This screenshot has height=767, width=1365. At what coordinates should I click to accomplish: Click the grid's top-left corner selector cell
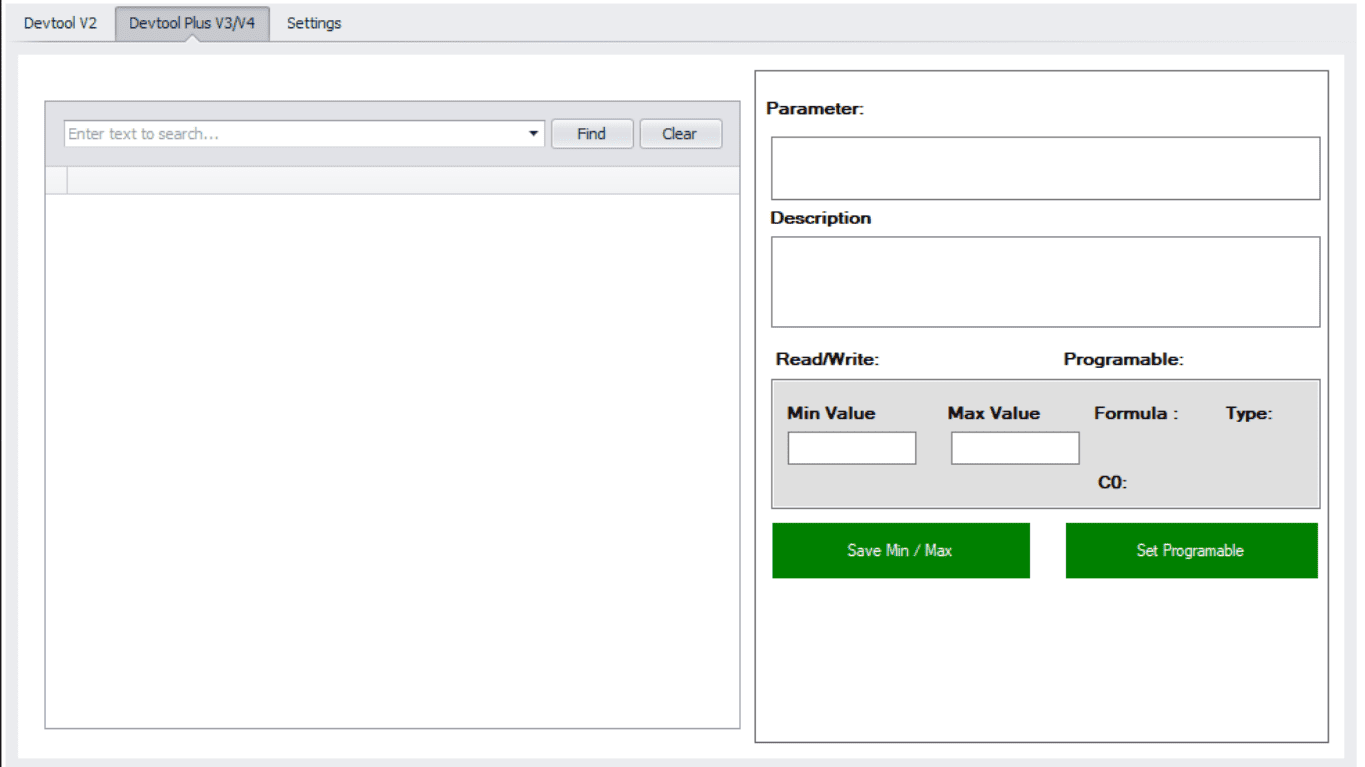56,180
